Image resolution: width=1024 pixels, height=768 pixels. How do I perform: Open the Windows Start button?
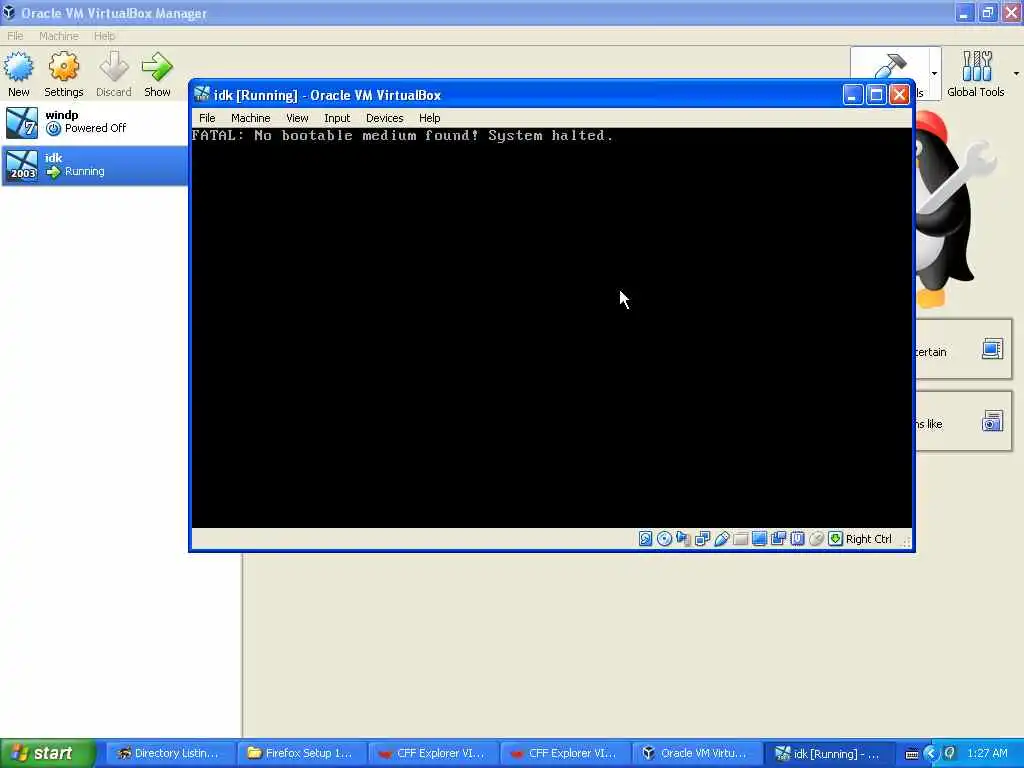[48, 753]
